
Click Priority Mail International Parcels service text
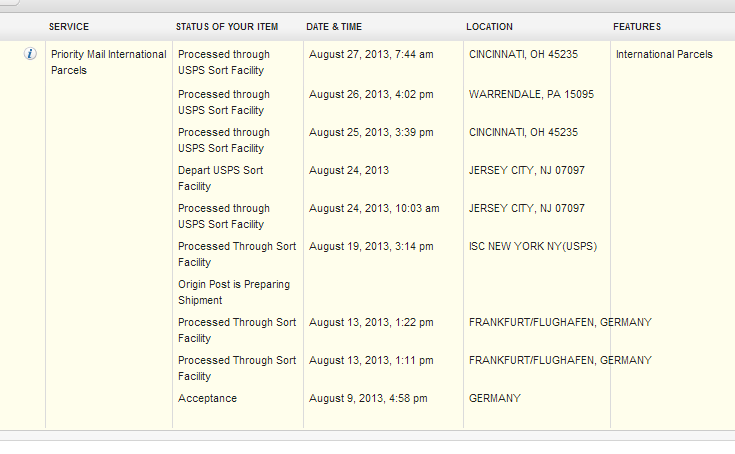pyautogui.click(x=109, y=62)
